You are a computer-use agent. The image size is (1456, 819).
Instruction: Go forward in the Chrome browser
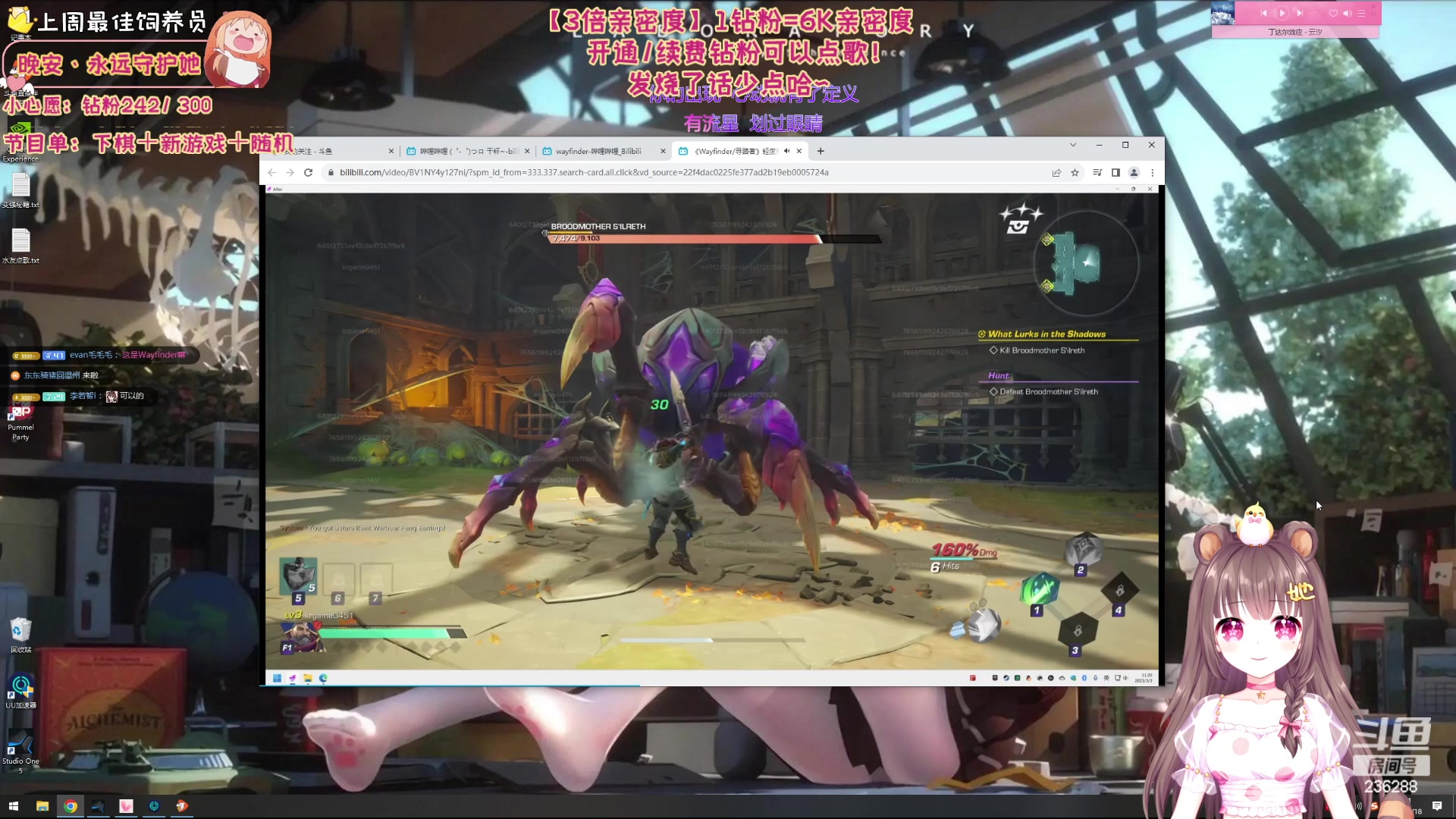pos(290,173)
